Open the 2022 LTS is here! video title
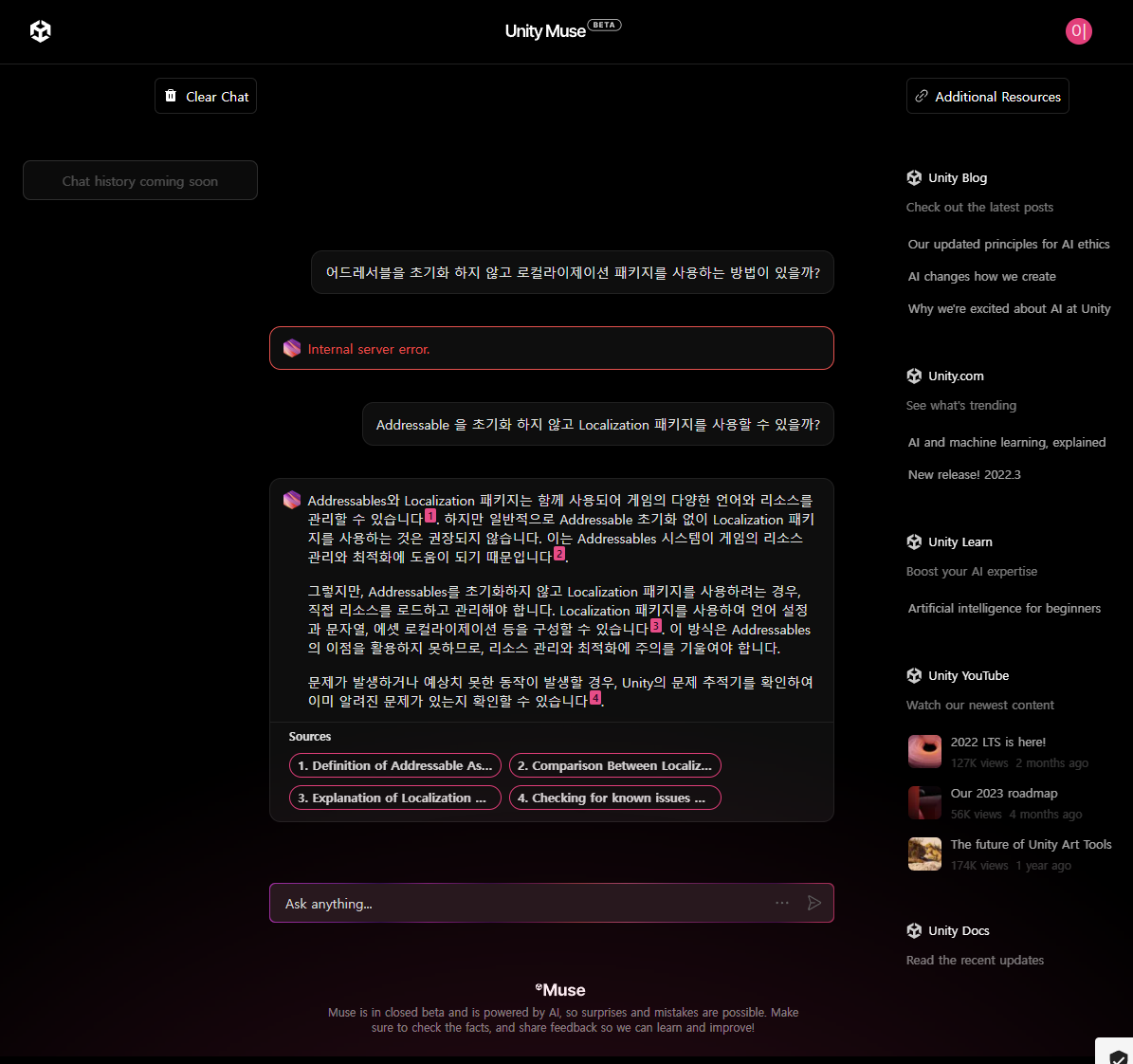1133x1064 pixels. click(x=997, y=743)
